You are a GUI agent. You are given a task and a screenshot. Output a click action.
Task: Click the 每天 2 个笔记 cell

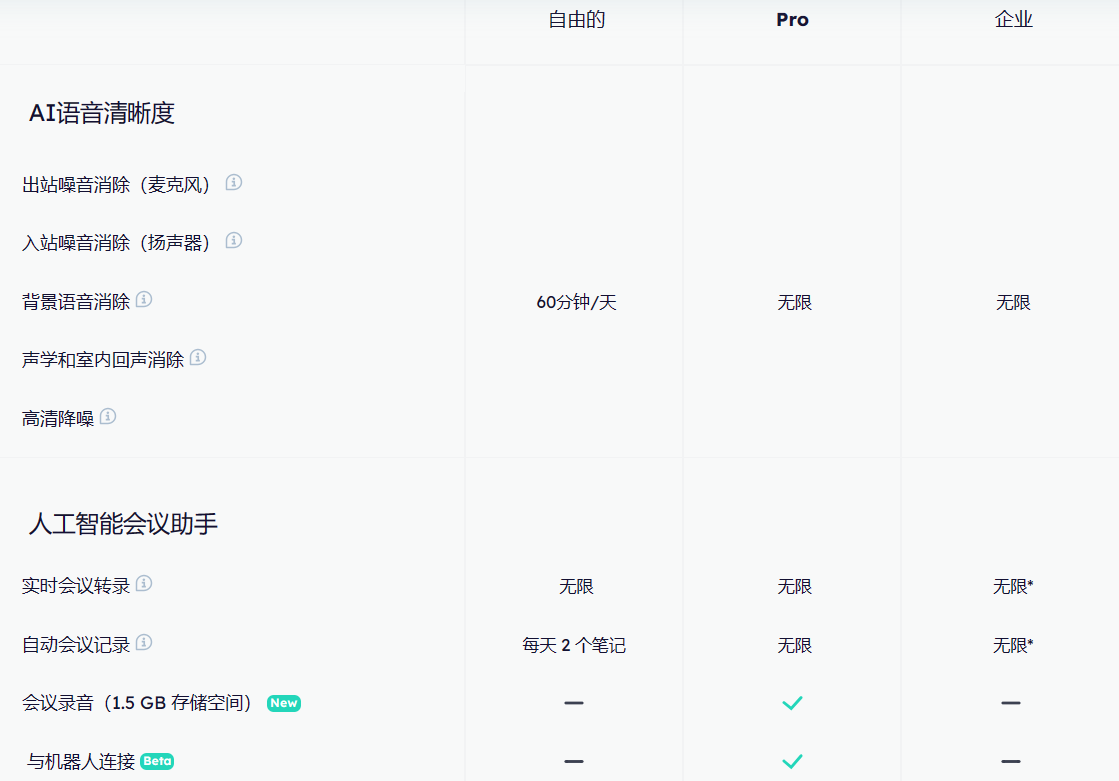tap(574, 646)
